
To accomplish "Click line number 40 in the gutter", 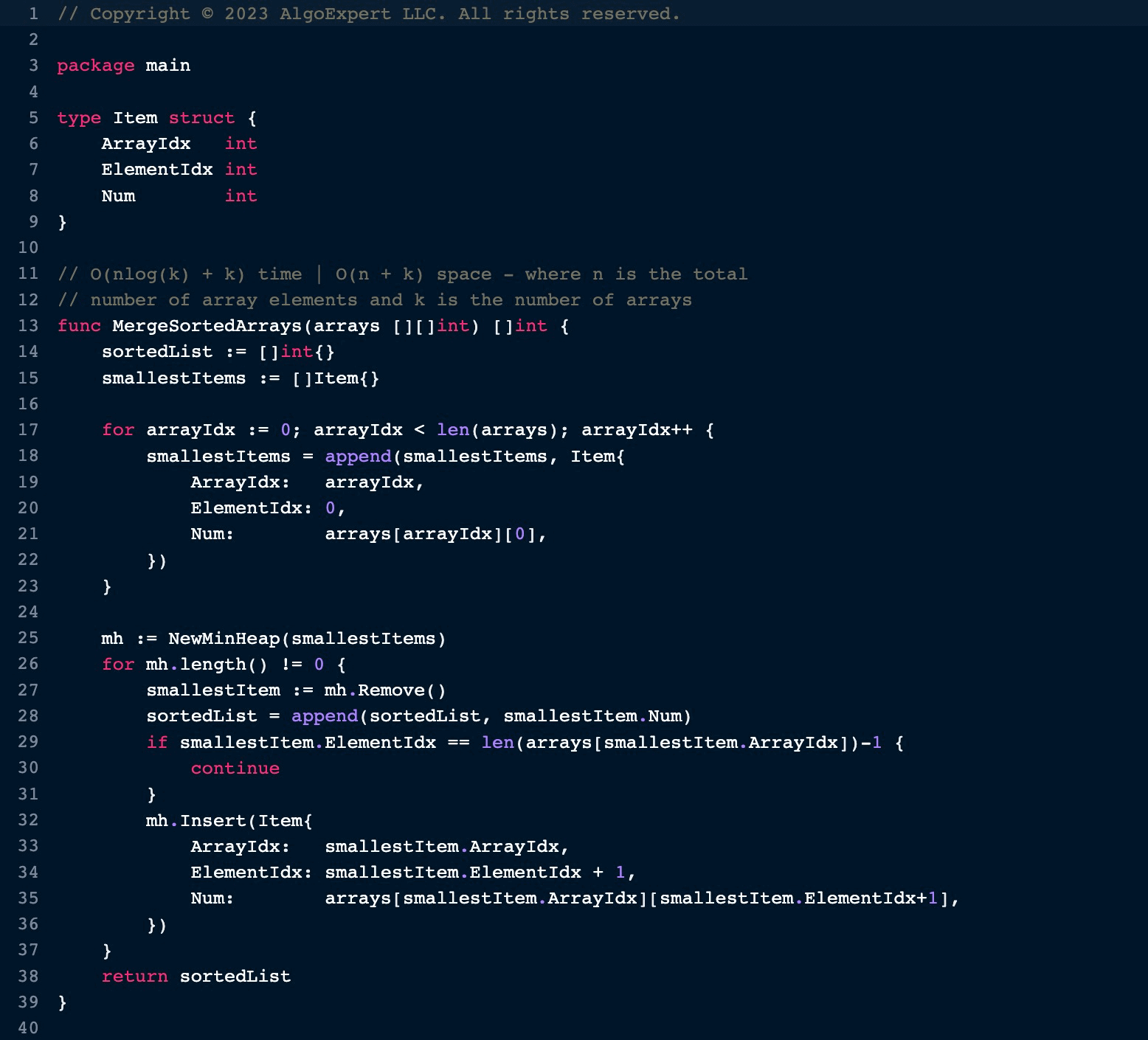I will [x=28, y=1028].
